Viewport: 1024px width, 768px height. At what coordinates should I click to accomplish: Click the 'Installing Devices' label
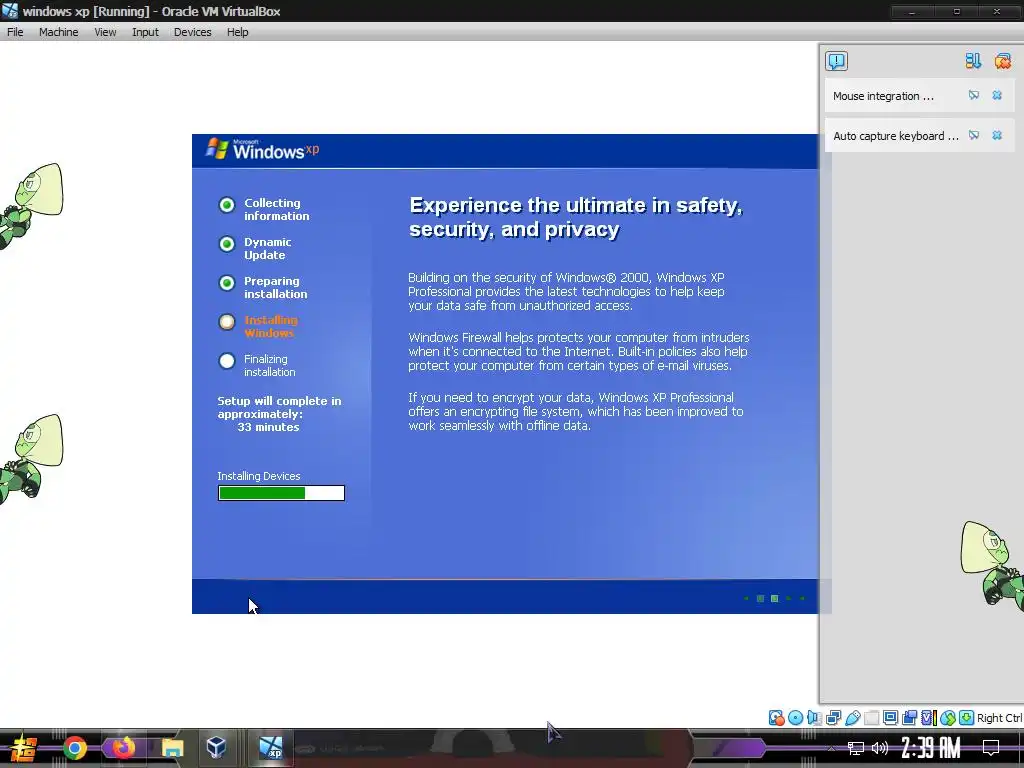pyautogui.click(x=259, y=476)
